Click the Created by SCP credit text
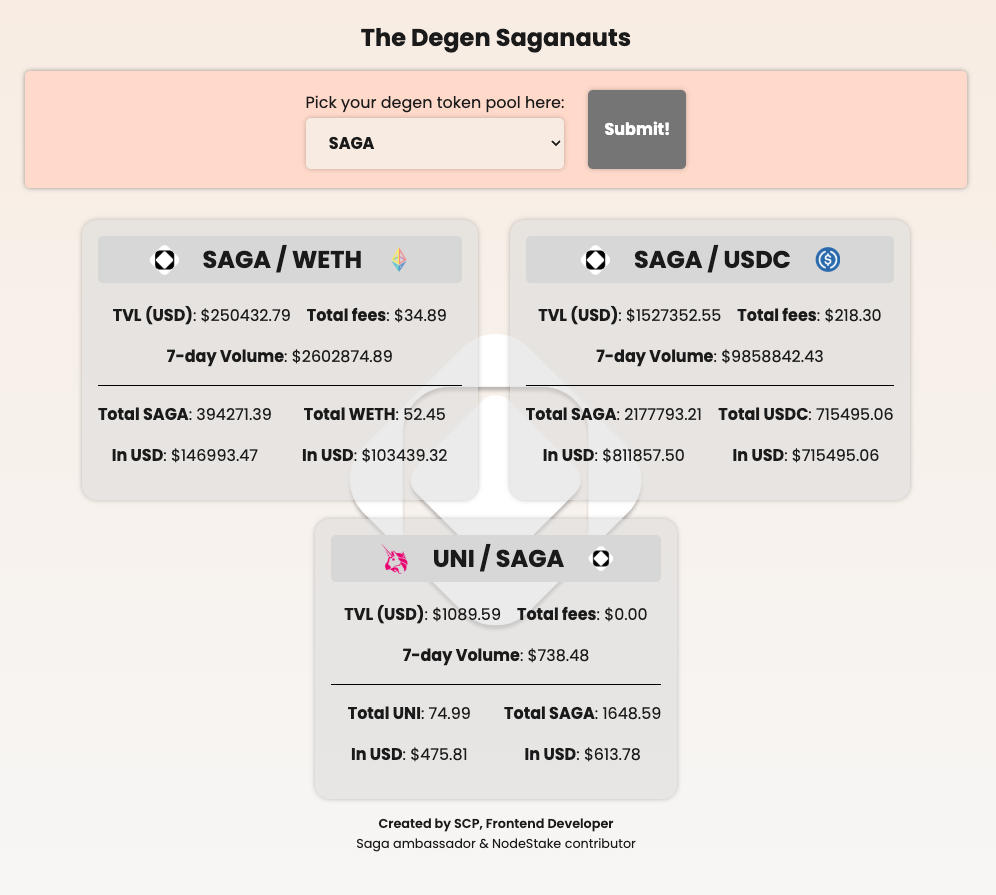Screen dimensions: 996x895 [x=495, y=823]
